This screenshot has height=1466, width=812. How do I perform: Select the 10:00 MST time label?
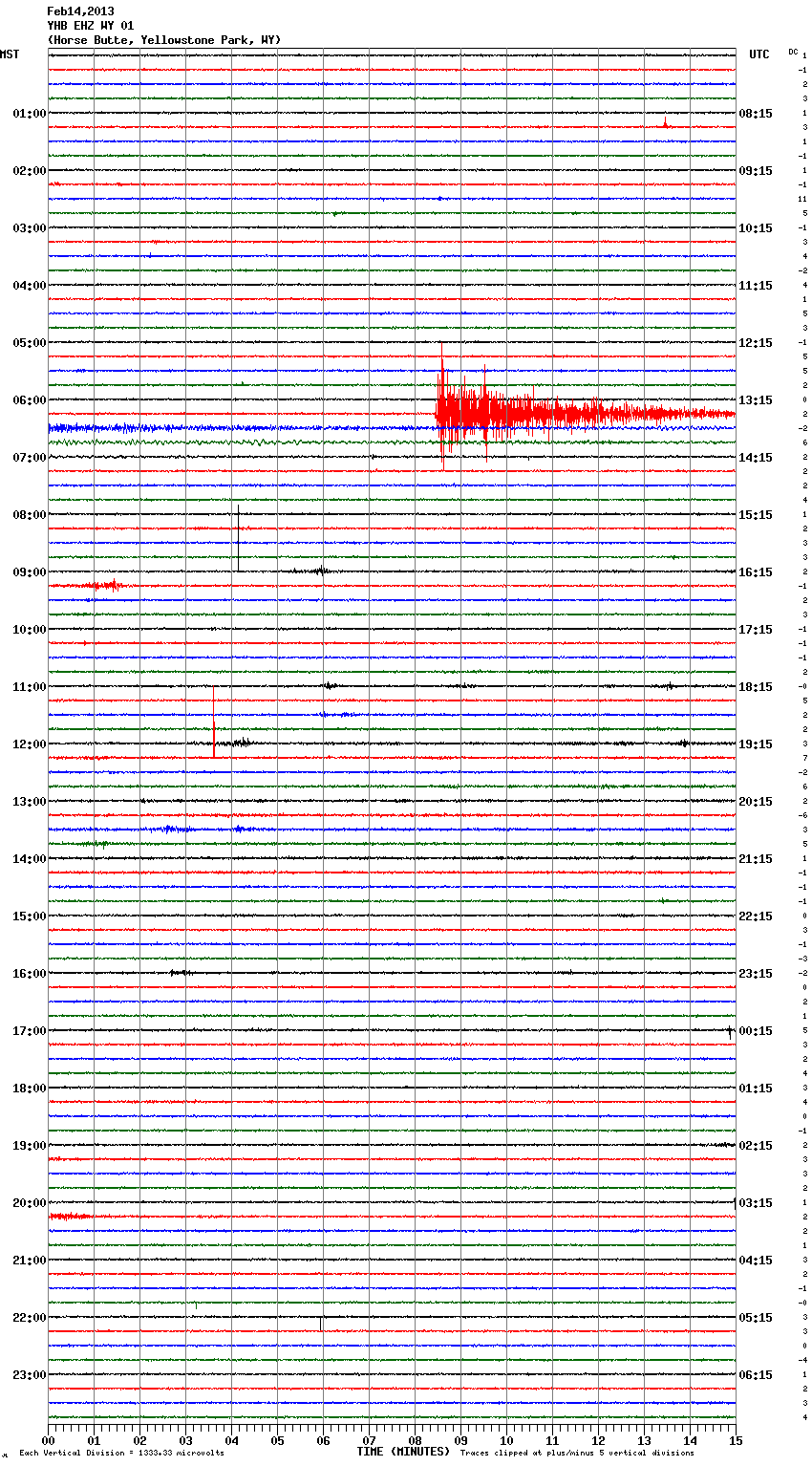[29, 630]
